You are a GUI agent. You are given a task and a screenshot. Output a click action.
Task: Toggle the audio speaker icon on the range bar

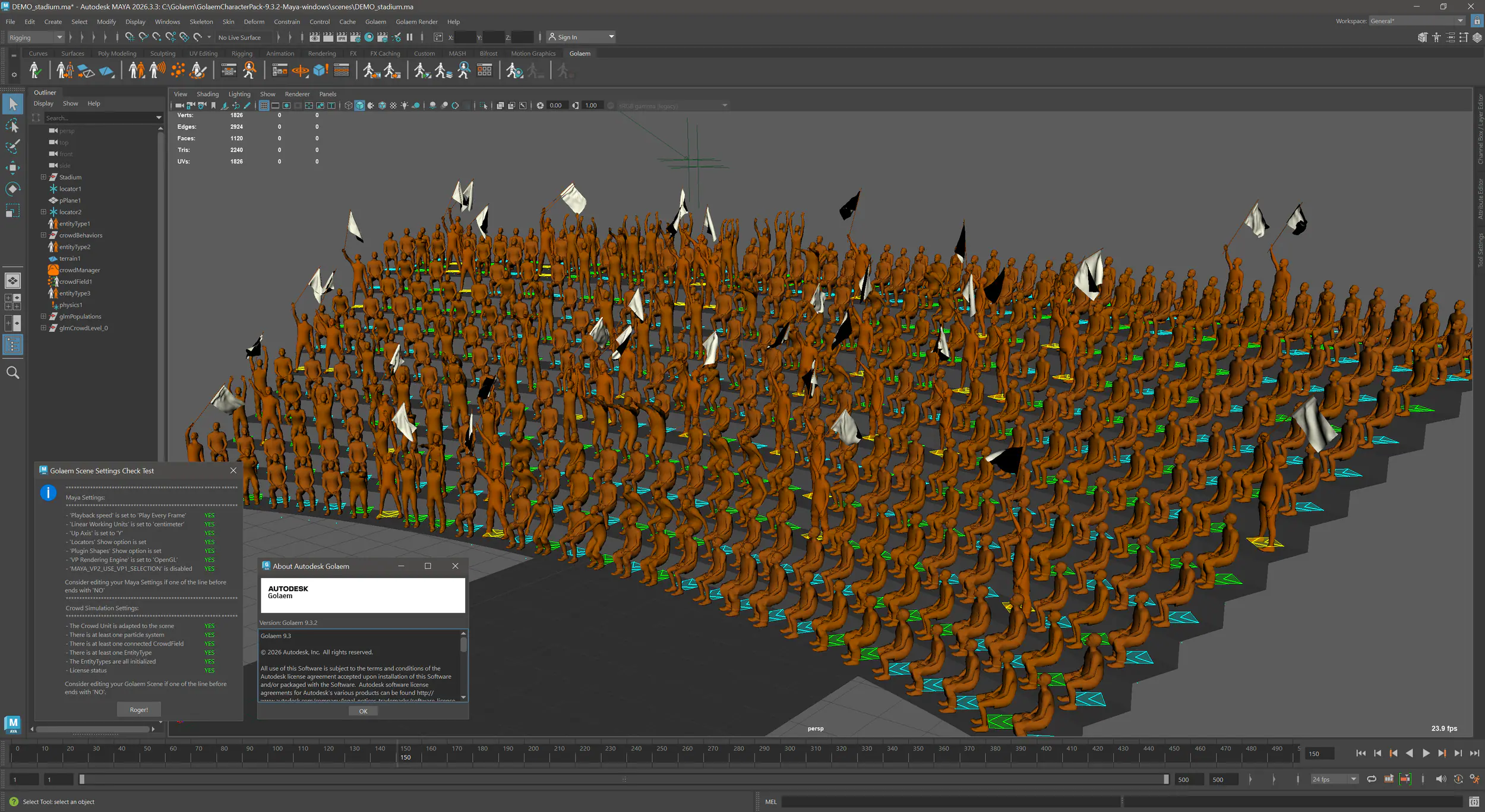tap(1440, 779)
